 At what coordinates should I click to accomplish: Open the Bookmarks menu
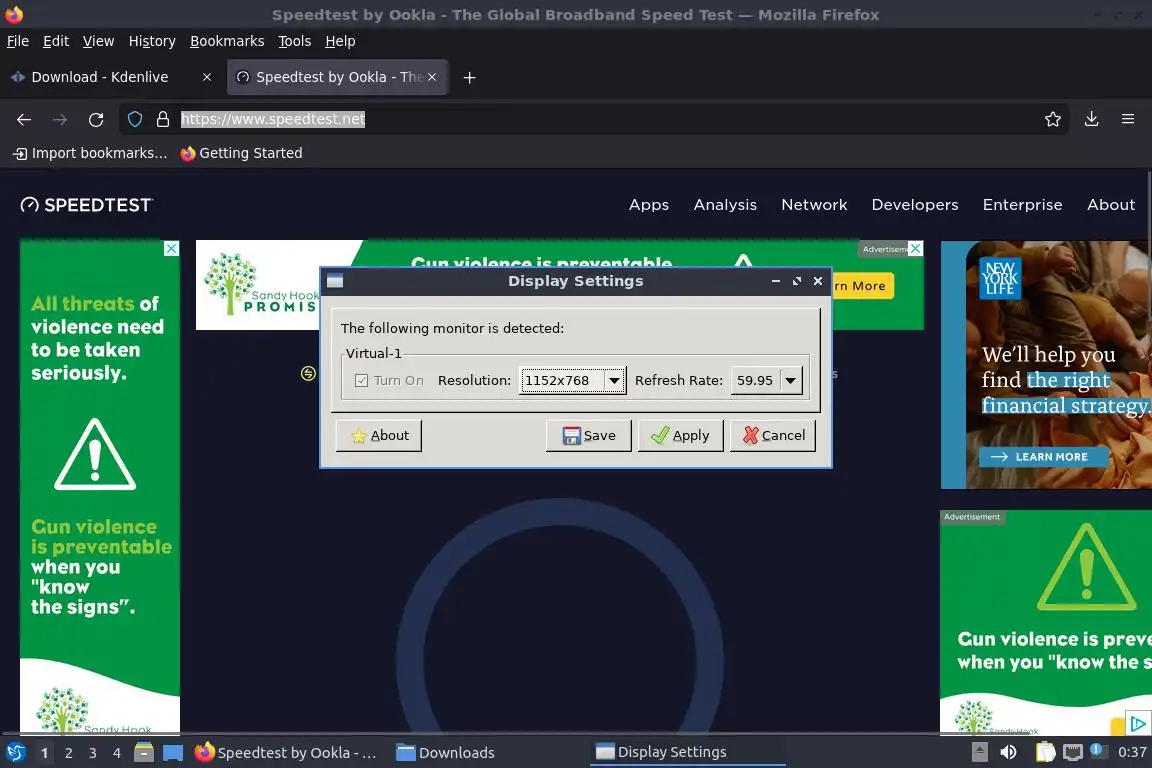(227, 41)
